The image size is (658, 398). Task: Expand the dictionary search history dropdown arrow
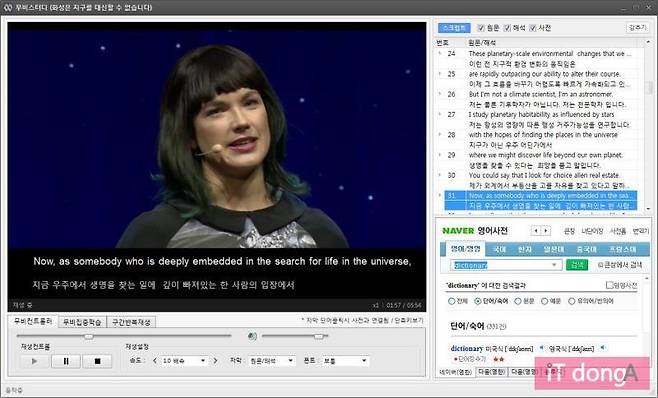pos(554,265)
